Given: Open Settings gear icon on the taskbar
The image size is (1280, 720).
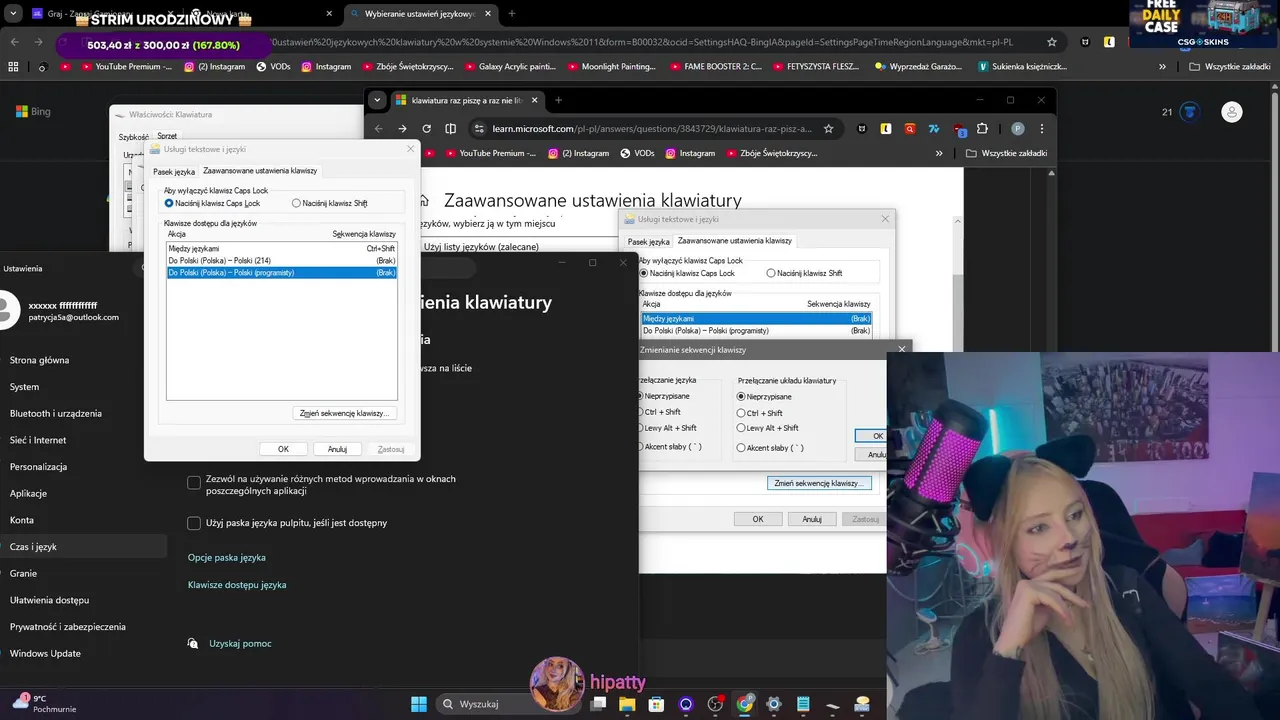Looking at the screenshot, I should pos(774,704).
